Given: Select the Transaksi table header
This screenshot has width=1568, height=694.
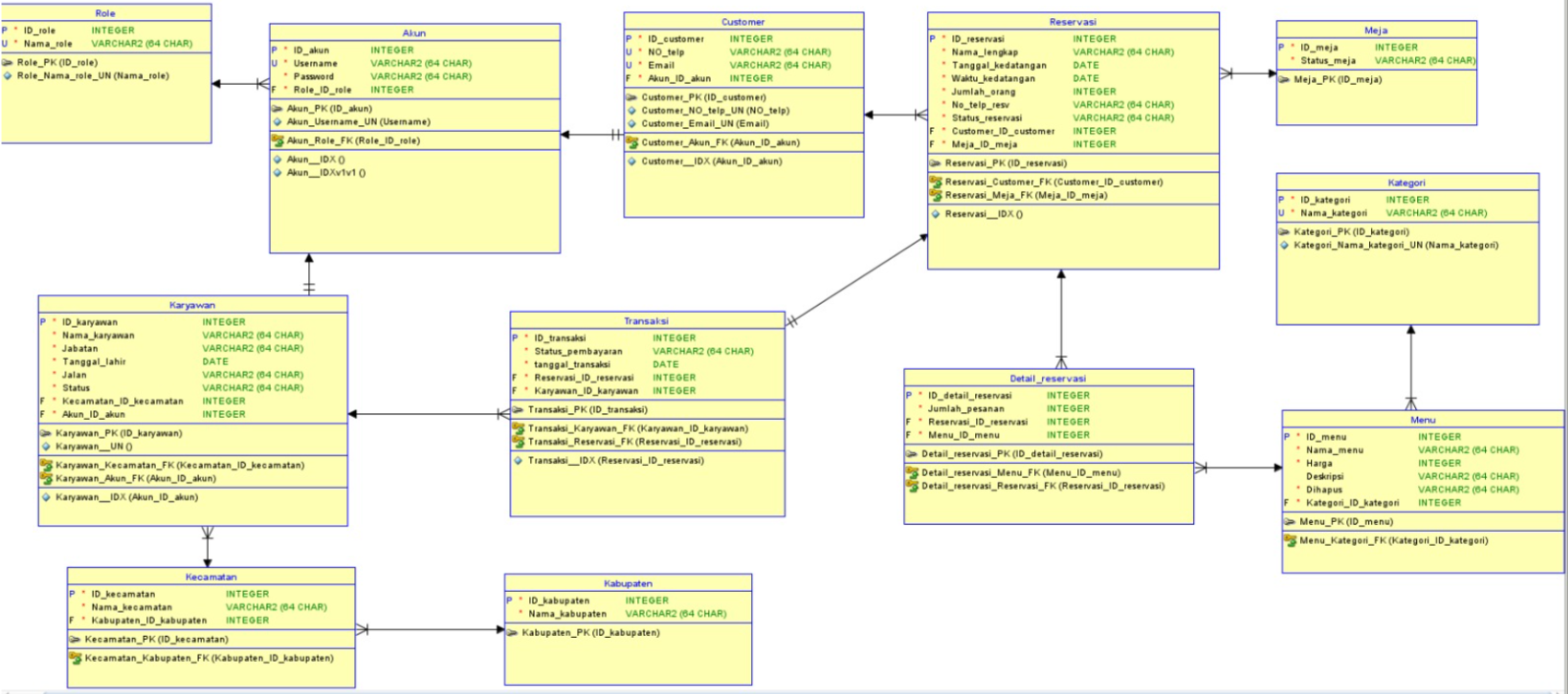Looking at the screenshot, I should pos(646,321).
